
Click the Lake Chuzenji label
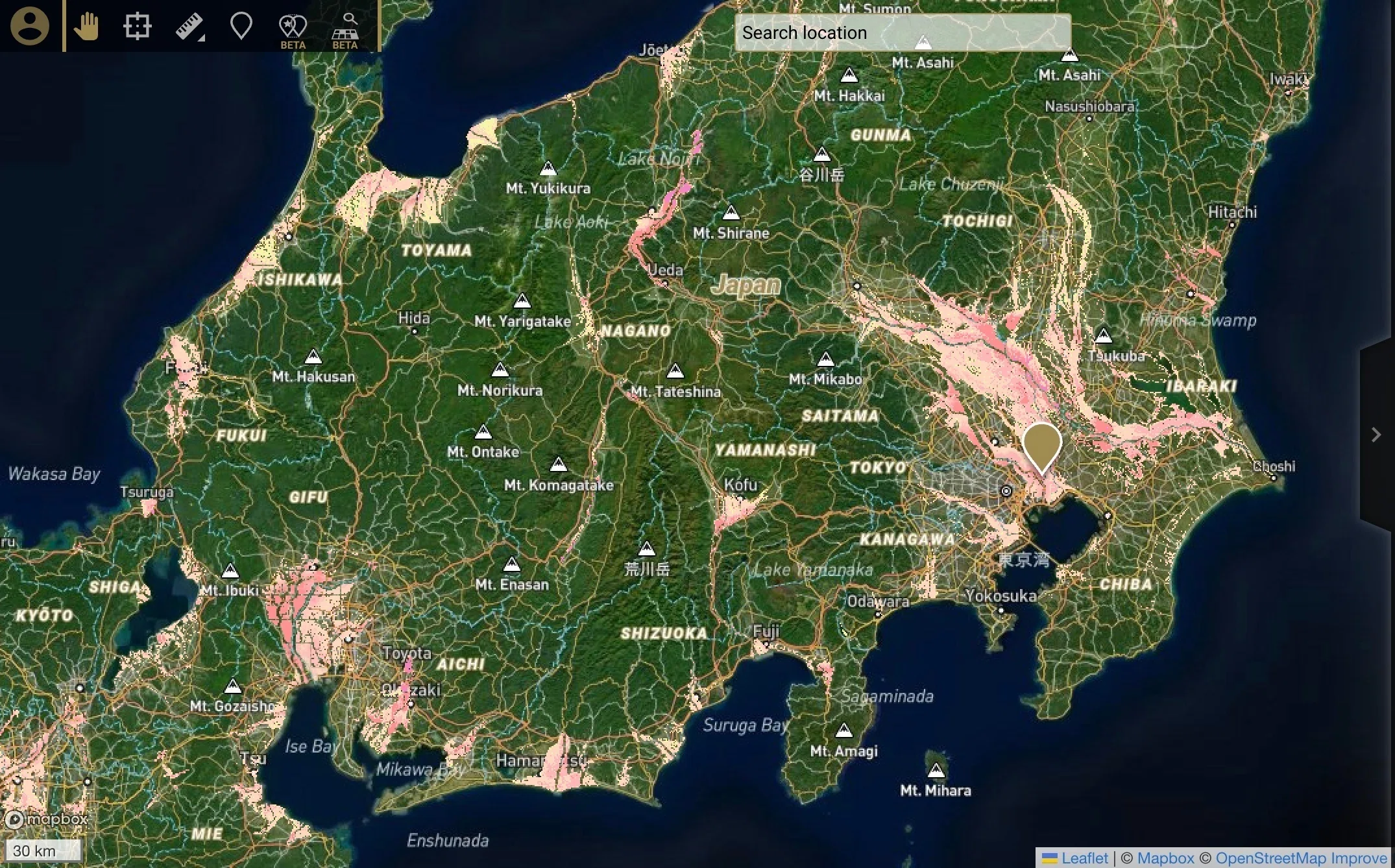coord(952,185)
